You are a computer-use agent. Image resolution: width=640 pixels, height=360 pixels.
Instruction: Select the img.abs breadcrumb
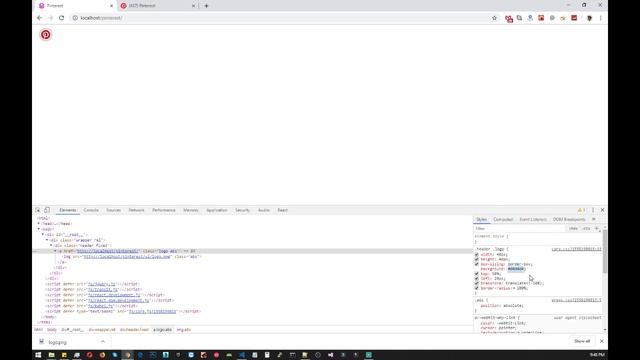184,329
